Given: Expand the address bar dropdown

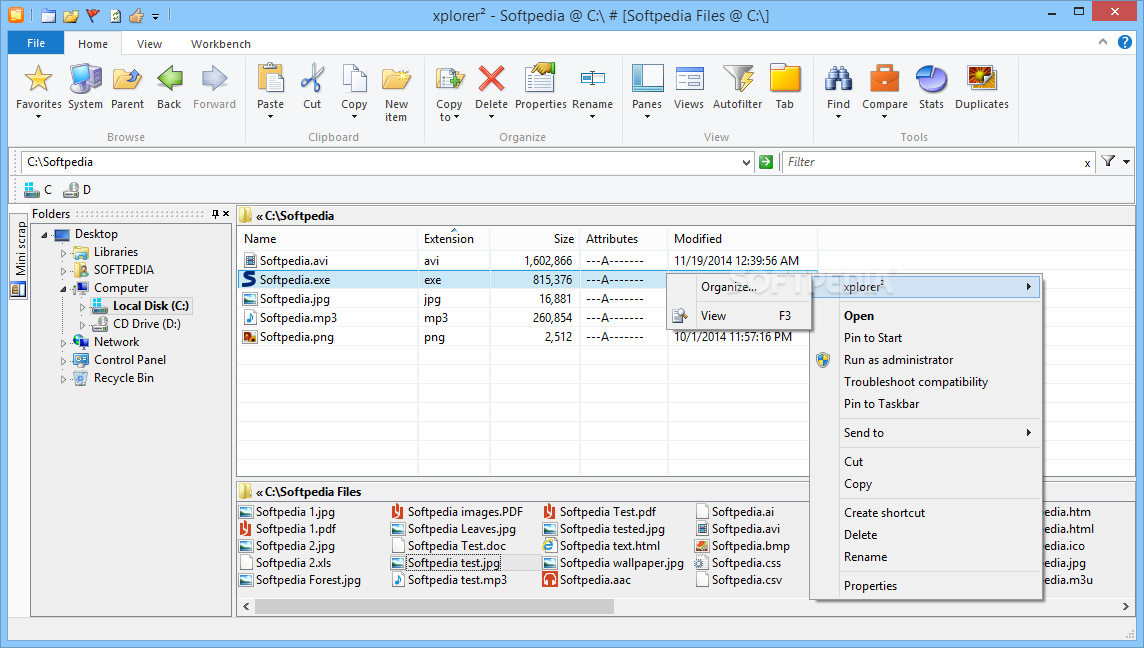Looking at the screenshot, I should [746, 163].
